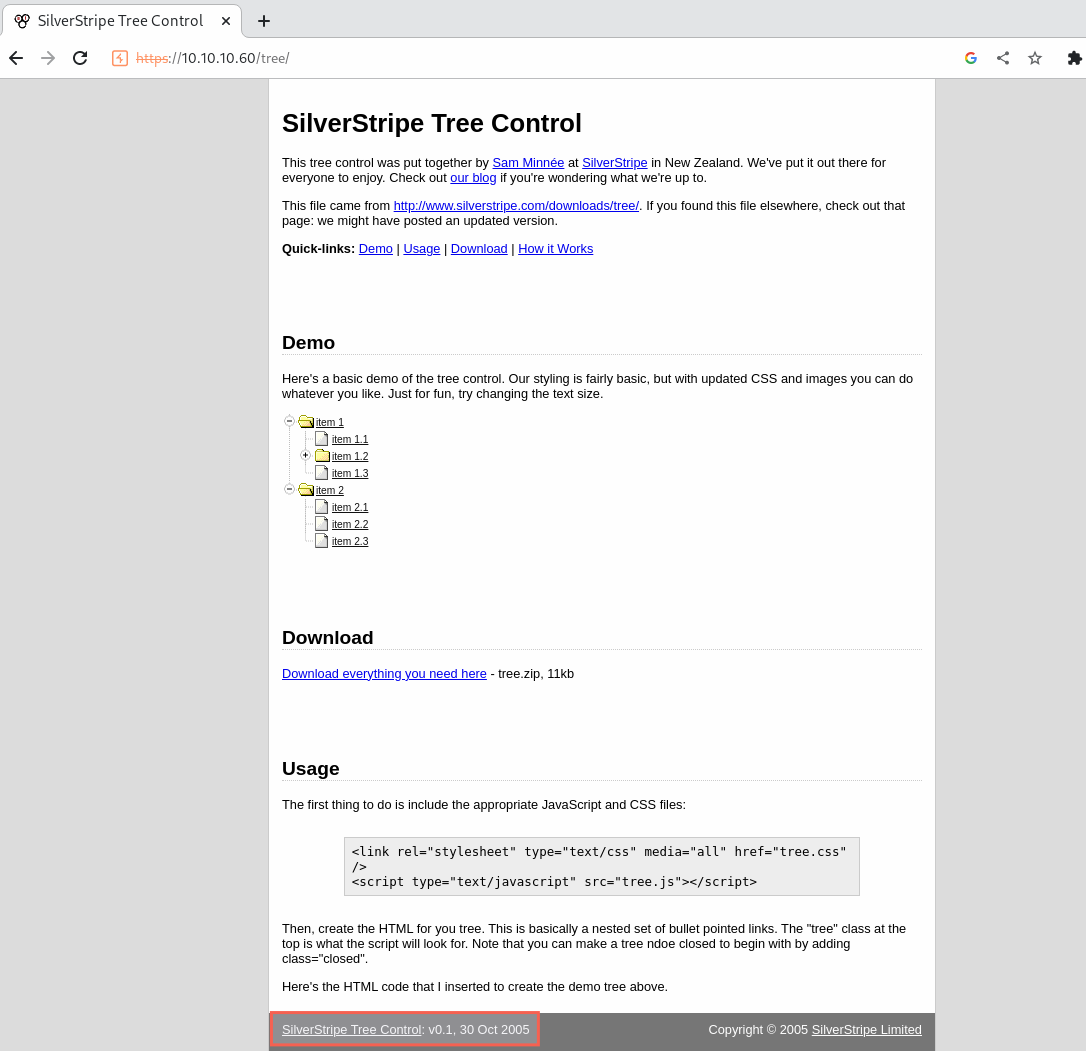1086x1051 pixels.
Task: Share this page via share icon
Action: pyautogui.click(x=1003, y=58)
